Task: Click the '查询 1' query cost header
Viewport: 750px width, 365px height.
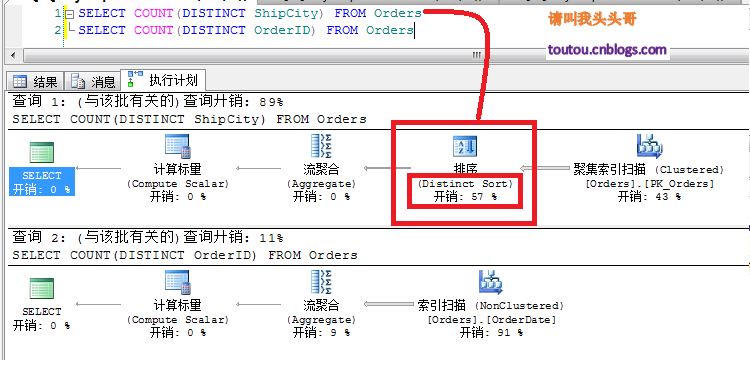Action: click(x=148, y=102)
